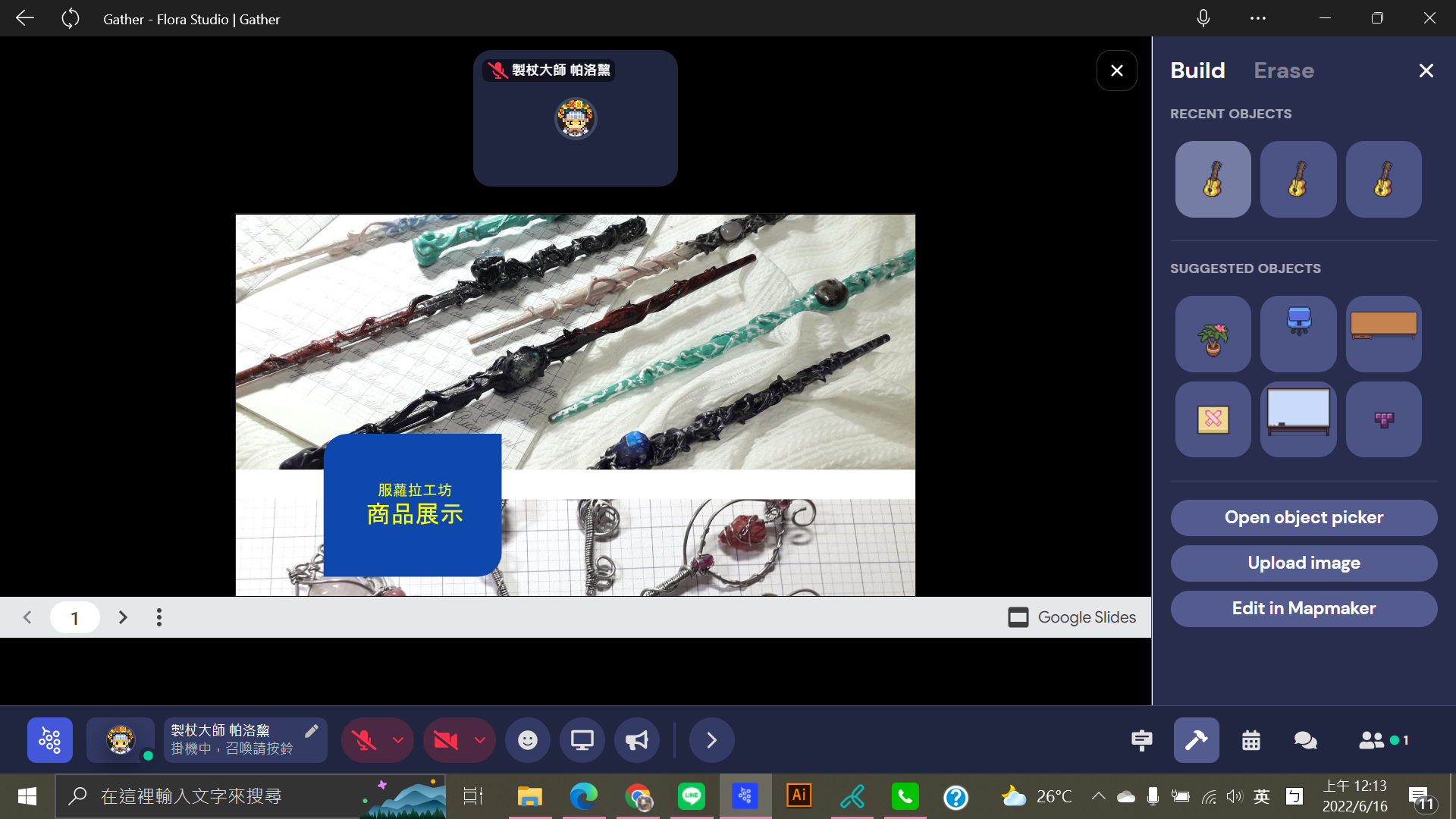Open LINE app from taskbar
Image resolution: width=1456 pixels, height=819 pixels.
(x=692, y=796)
